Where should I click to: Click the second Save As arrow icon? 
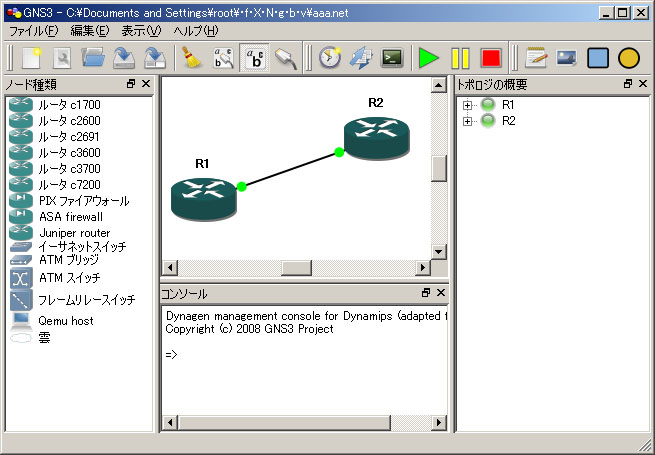[155, 58]
